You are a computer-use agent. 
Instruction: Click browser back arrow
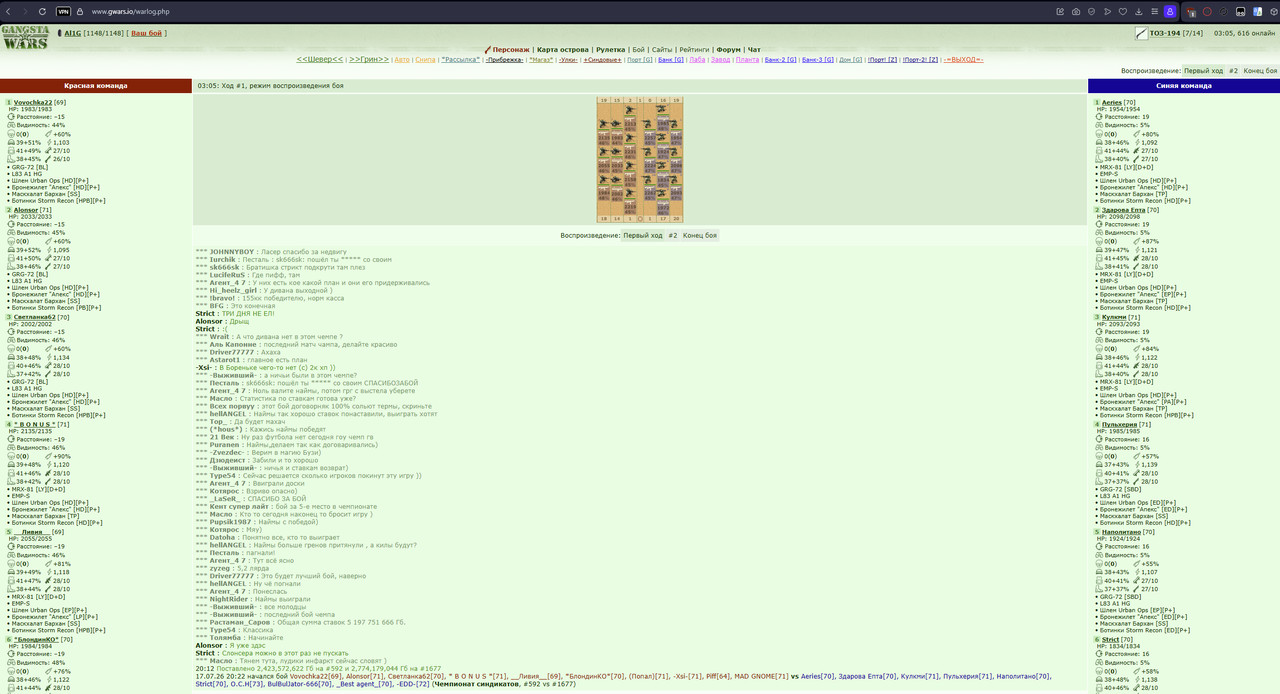pyautogui.click(x=9, y=11)
